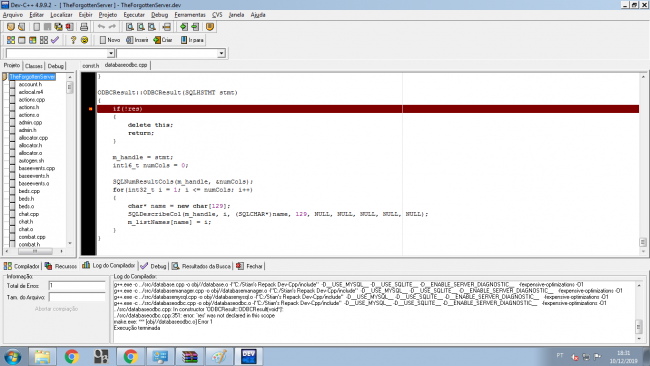Click the Total de Erros field
Screen dimensions: 650x366
coord(77,286)
